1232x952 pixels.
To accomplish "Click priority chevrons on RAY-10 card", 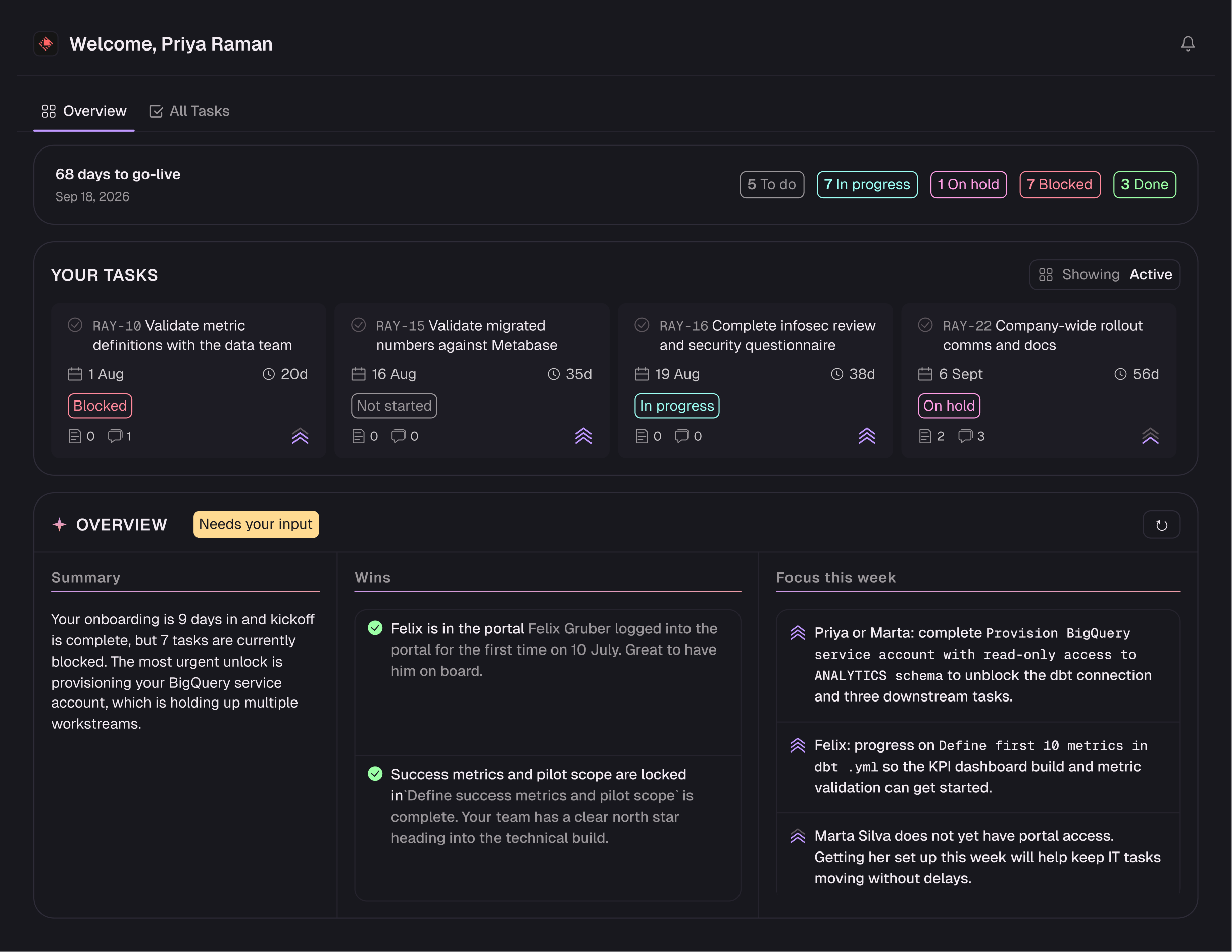I will 300,436.
